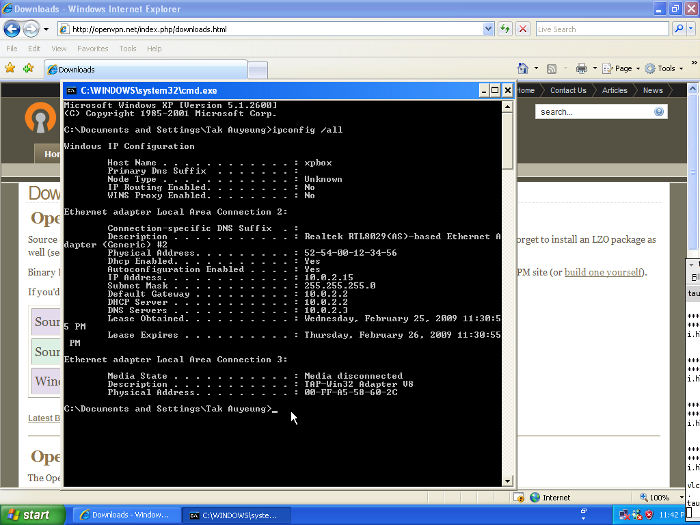
Task: Open the search provider dropdown arrow
Action: 691,29
